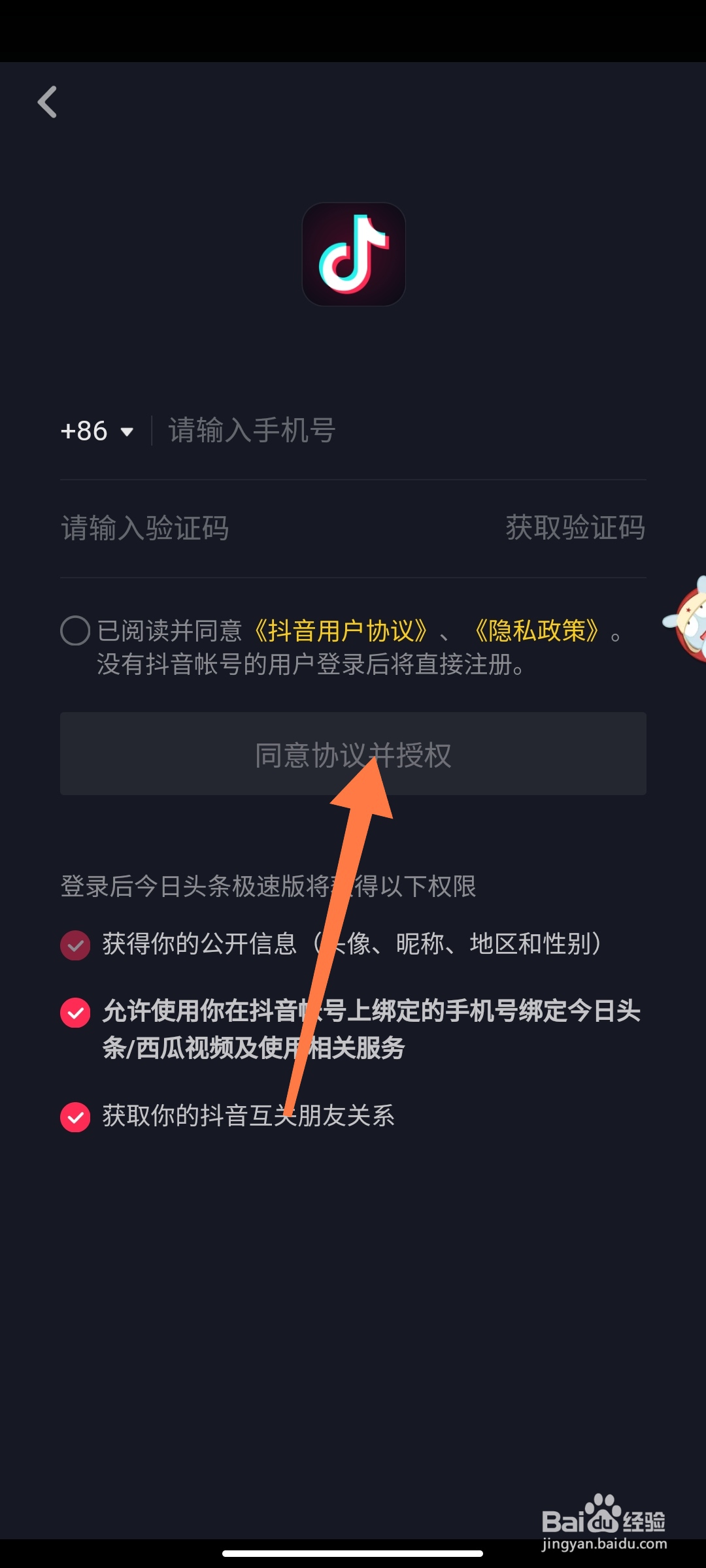Screen dimensions: 706x1568
Task: Click the Douyin app logo
Action: [354, 254]
